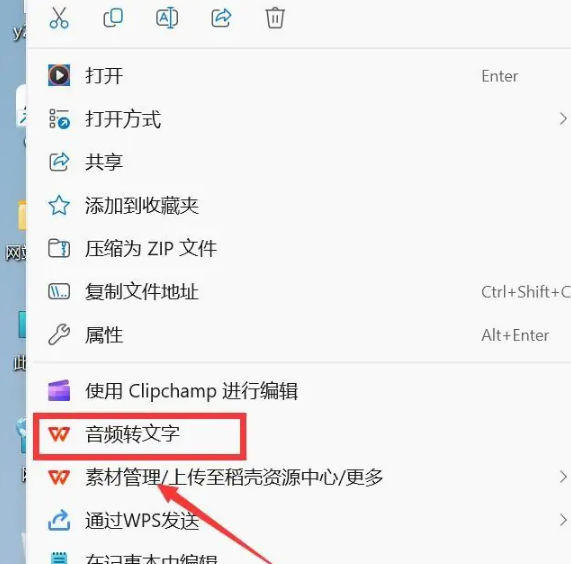571x564 pixels.
Task: Expand the 通过WPS发送 submenu chevron
Action: point(563,520)
